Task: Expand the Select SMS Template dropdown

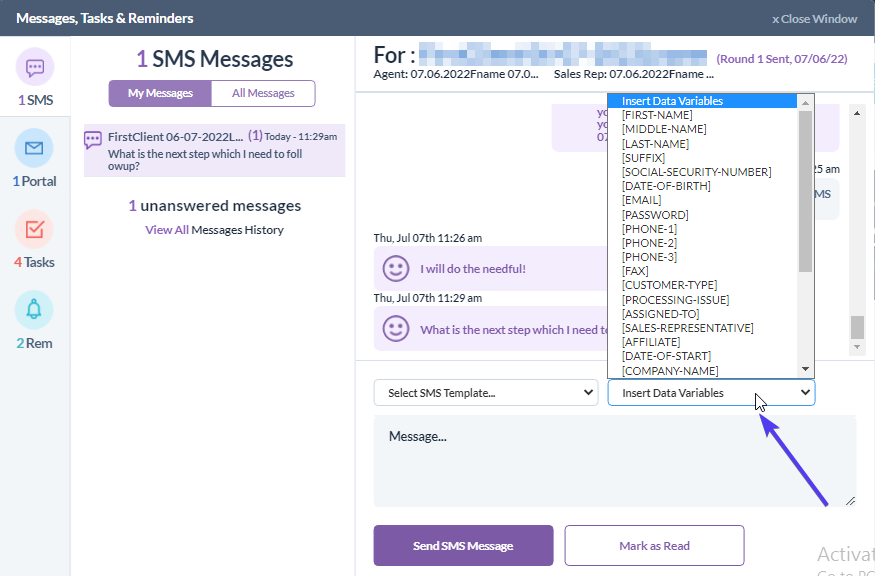Action: tap(486, 393)
